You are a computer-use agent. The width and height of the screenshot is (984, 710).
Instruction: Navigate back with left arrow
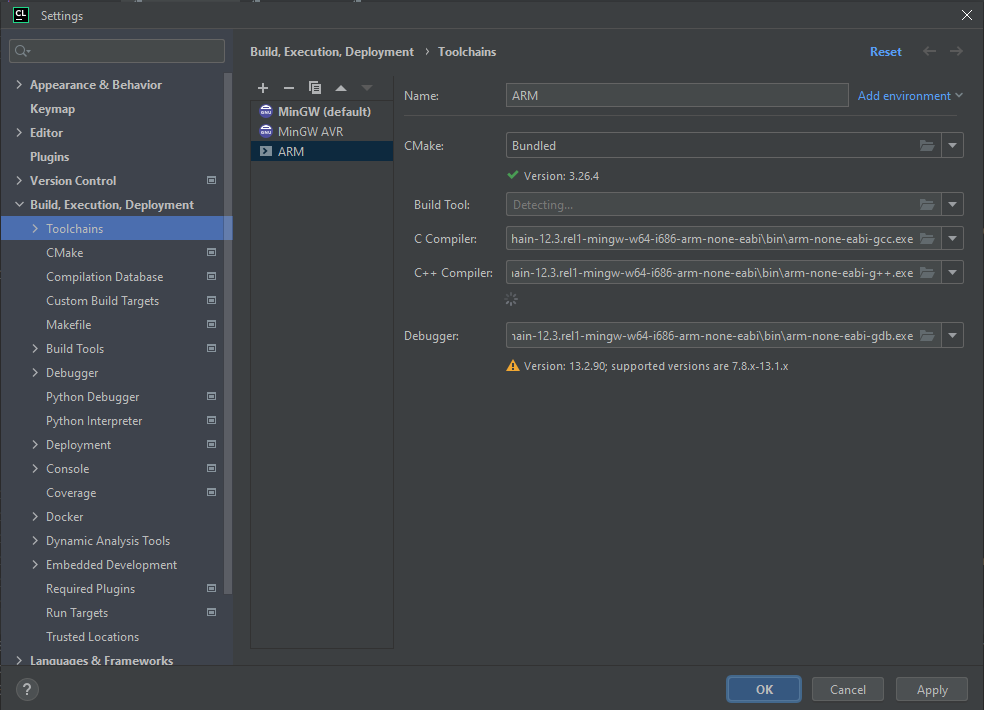(x=929, y=51)
